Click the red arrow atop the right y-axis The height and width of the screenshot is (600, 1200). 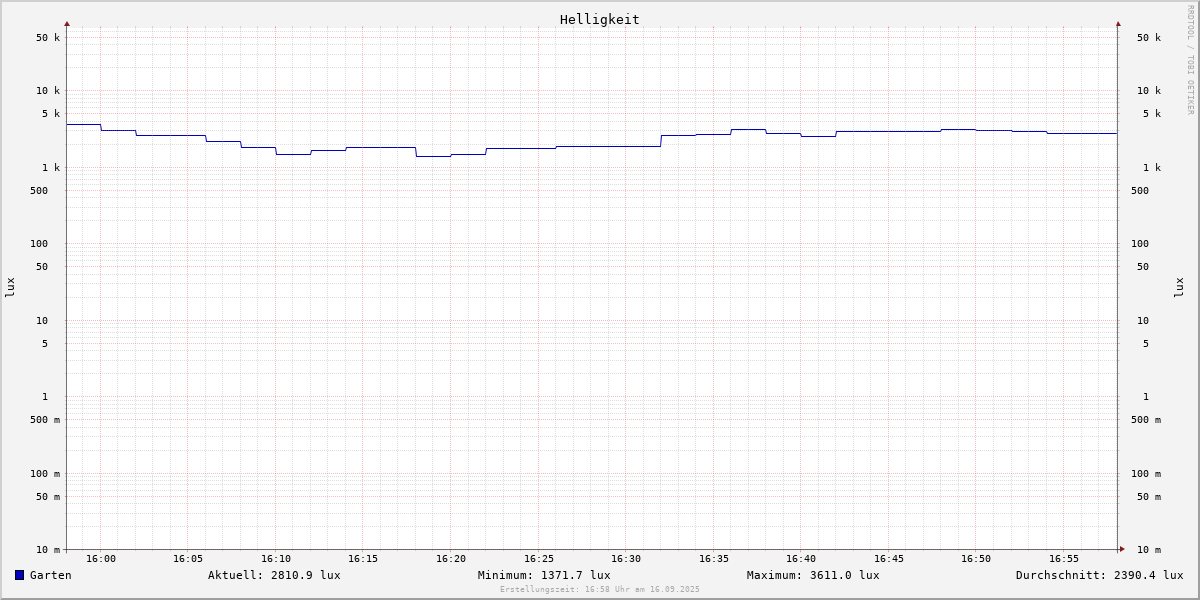click(x=1118, y=23)
